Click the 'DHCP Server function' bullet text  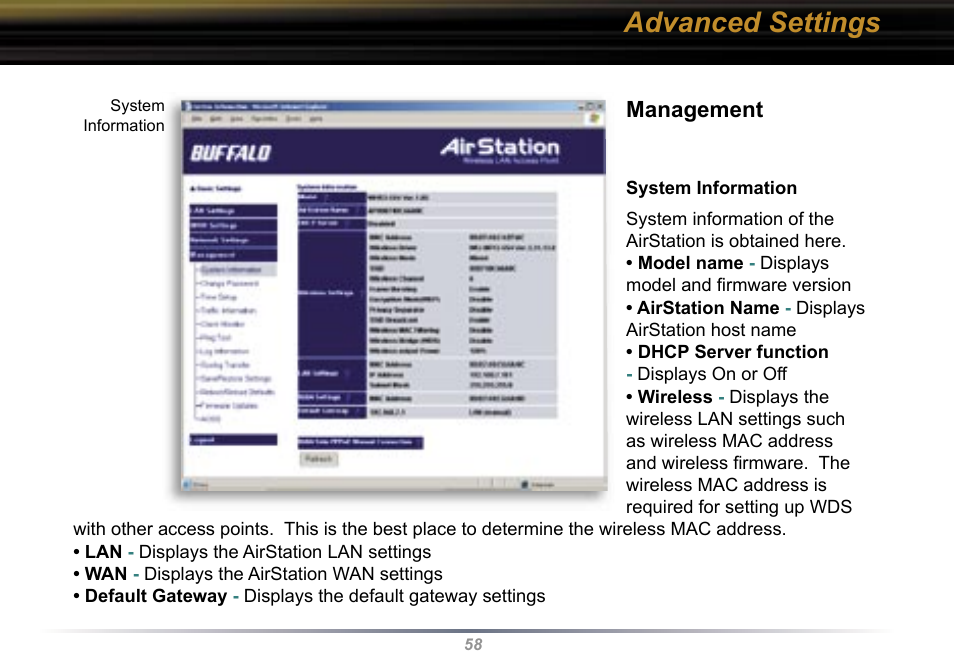(x=733, y=352)
